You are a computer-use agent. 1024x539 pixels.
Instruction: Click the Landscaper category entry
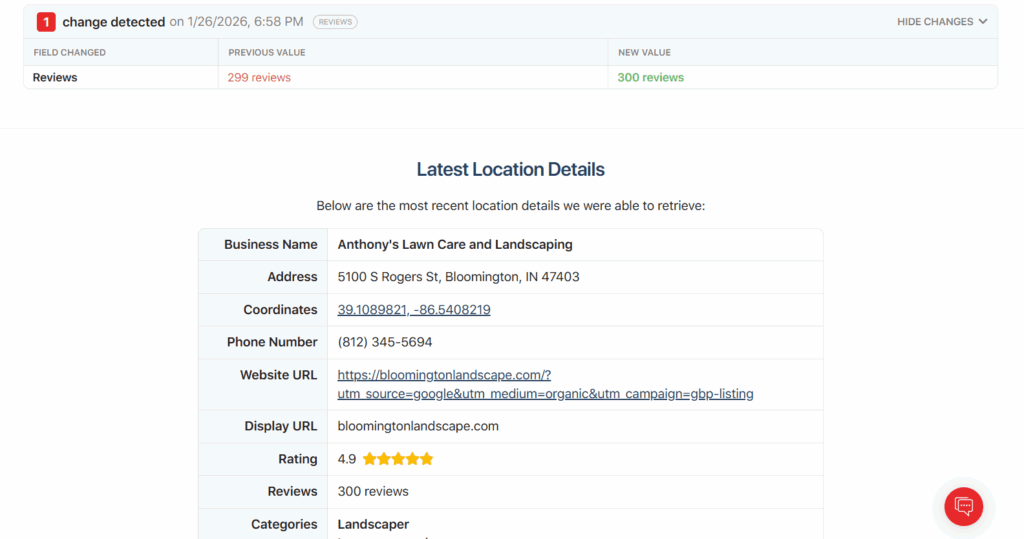[373, 524]
